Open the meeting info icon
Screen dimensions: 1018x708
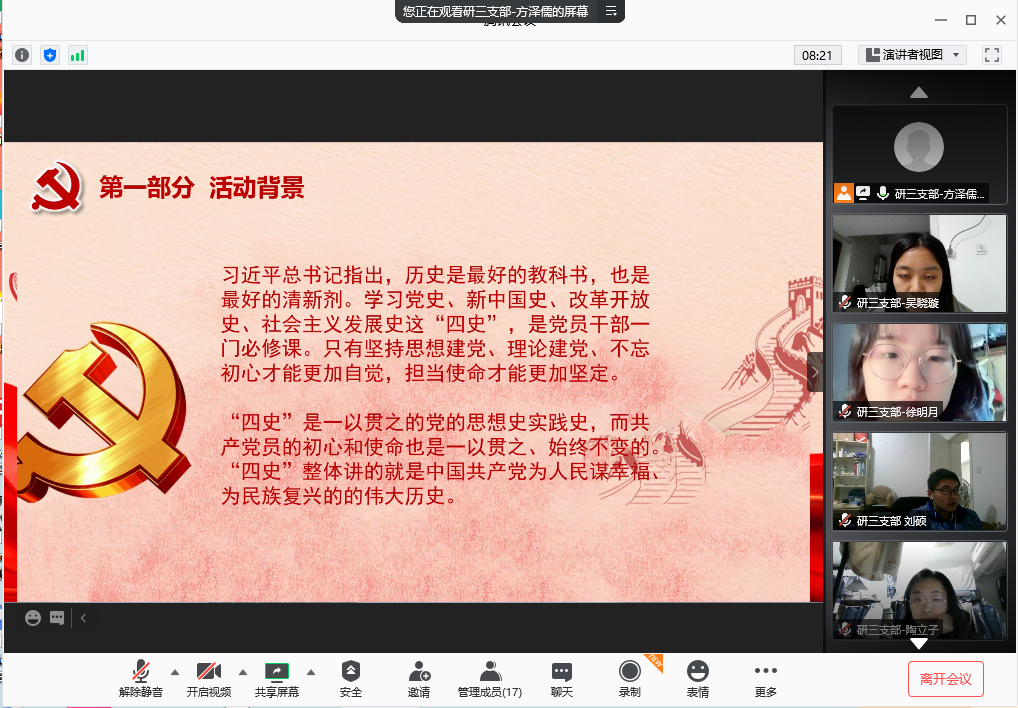click(x=22, y=55)
